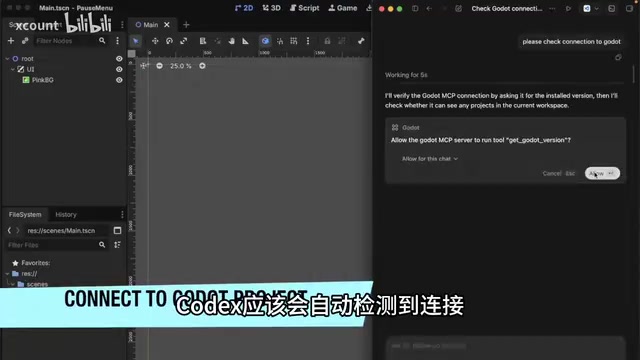Select the Scale Mode tool
Screen dimensions: 640x360
click(184, 41)
